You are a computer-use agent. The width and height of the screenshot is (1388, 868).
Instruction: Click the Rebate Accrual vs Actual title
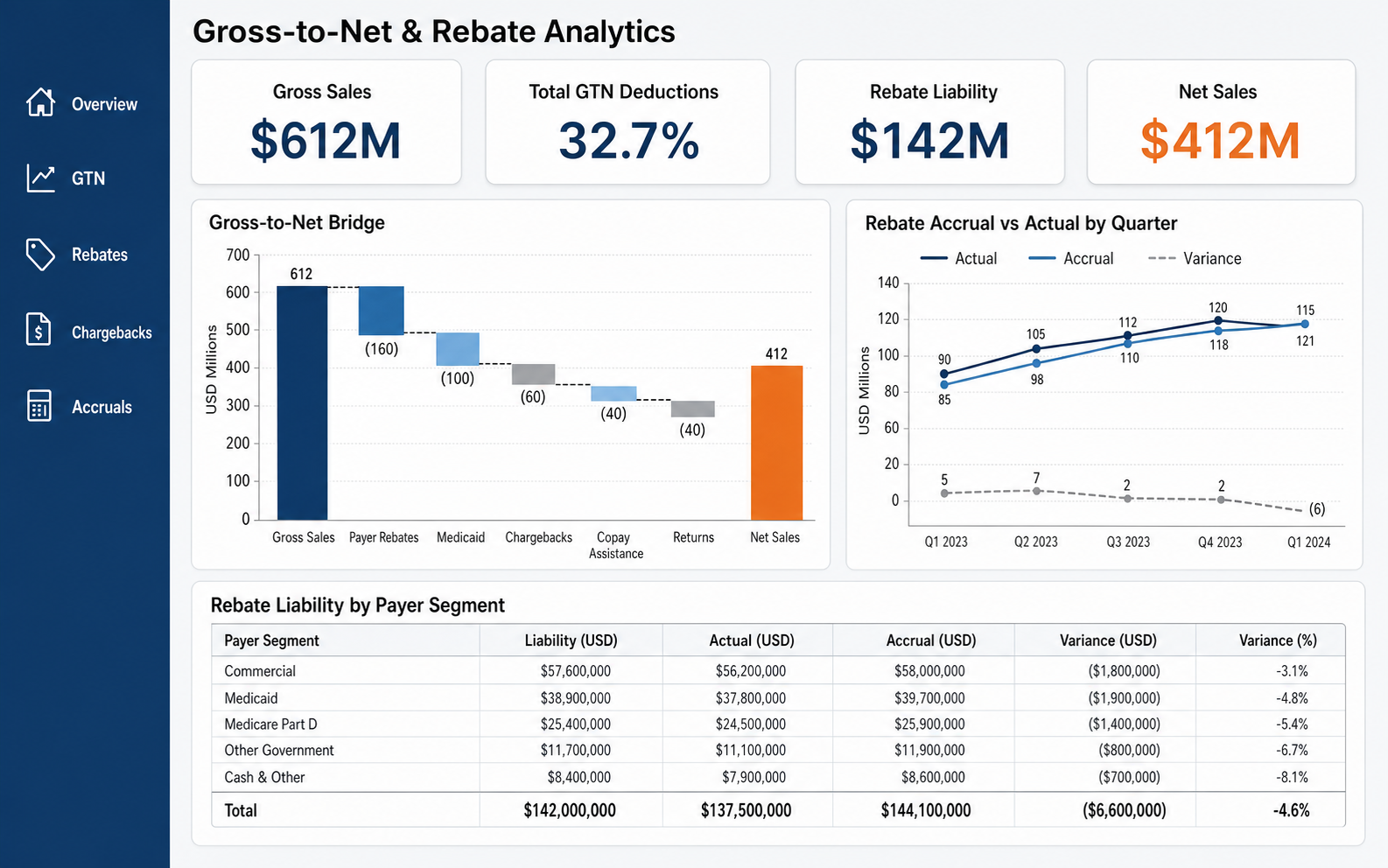click(x=1020, y=223)
